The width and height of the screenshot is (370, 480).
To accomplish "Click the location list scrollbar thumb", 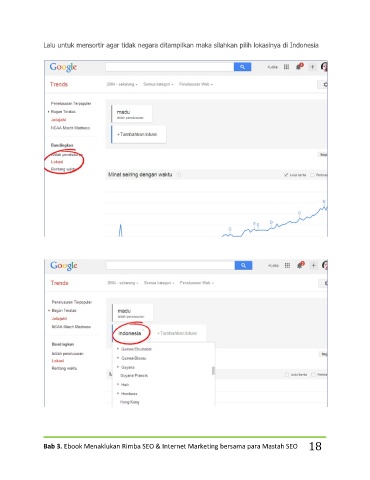I will click(x=213, y=371).
